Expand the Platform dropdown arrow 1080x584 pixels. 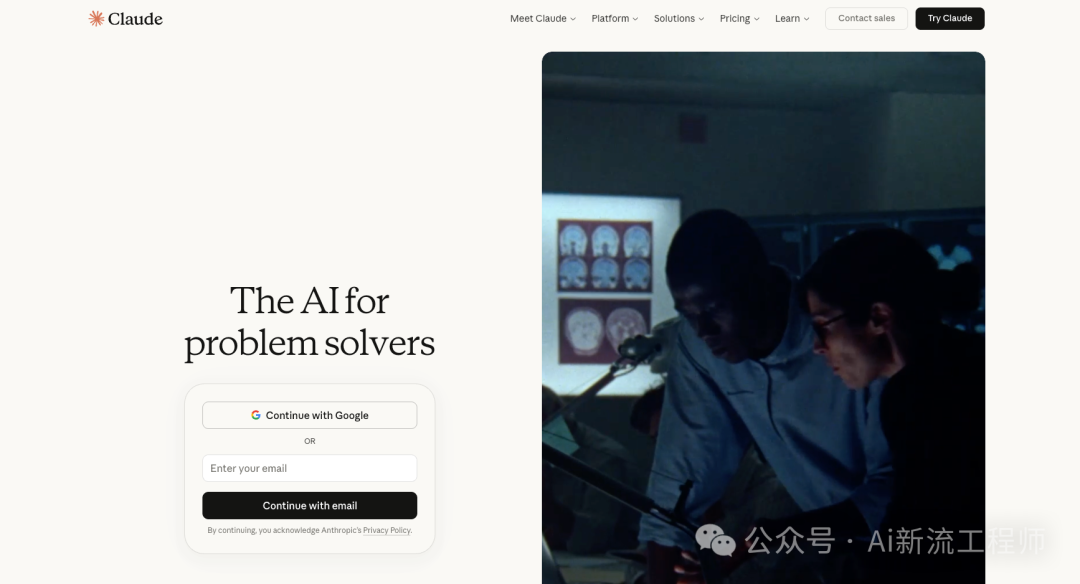pyautogui.click(x=635, y=19)
